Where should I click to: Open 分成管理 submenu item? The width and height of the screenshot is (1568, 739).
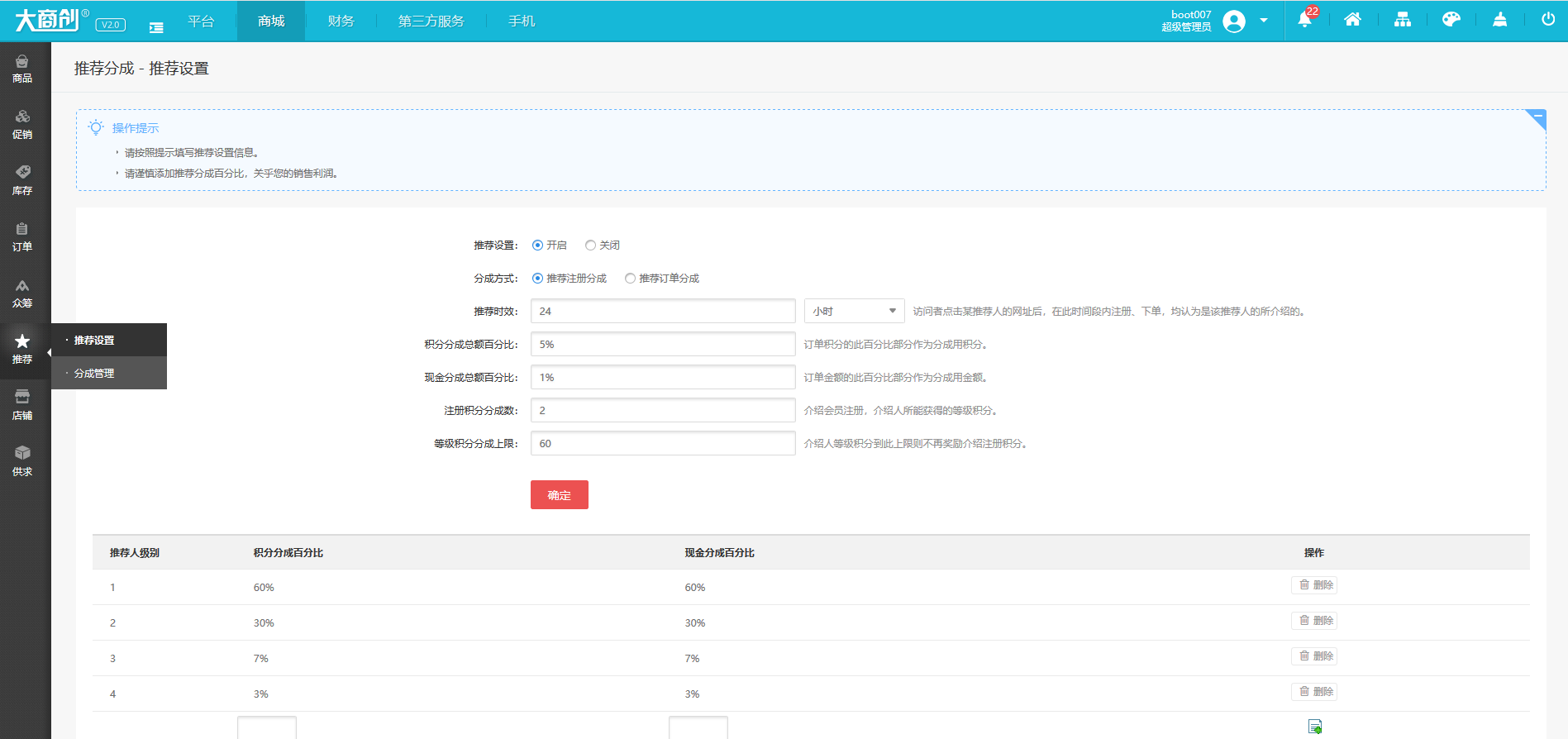[94, 374]
